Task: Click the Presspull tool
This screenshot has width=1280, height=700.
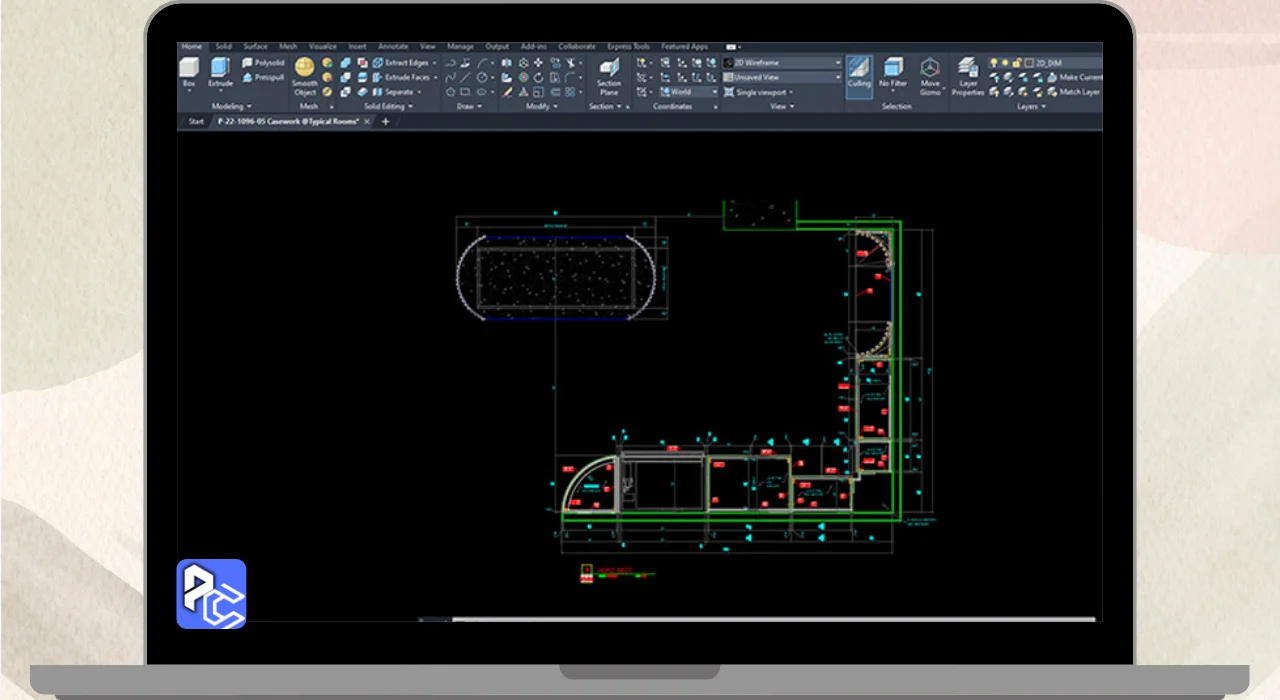Action: 264,77
